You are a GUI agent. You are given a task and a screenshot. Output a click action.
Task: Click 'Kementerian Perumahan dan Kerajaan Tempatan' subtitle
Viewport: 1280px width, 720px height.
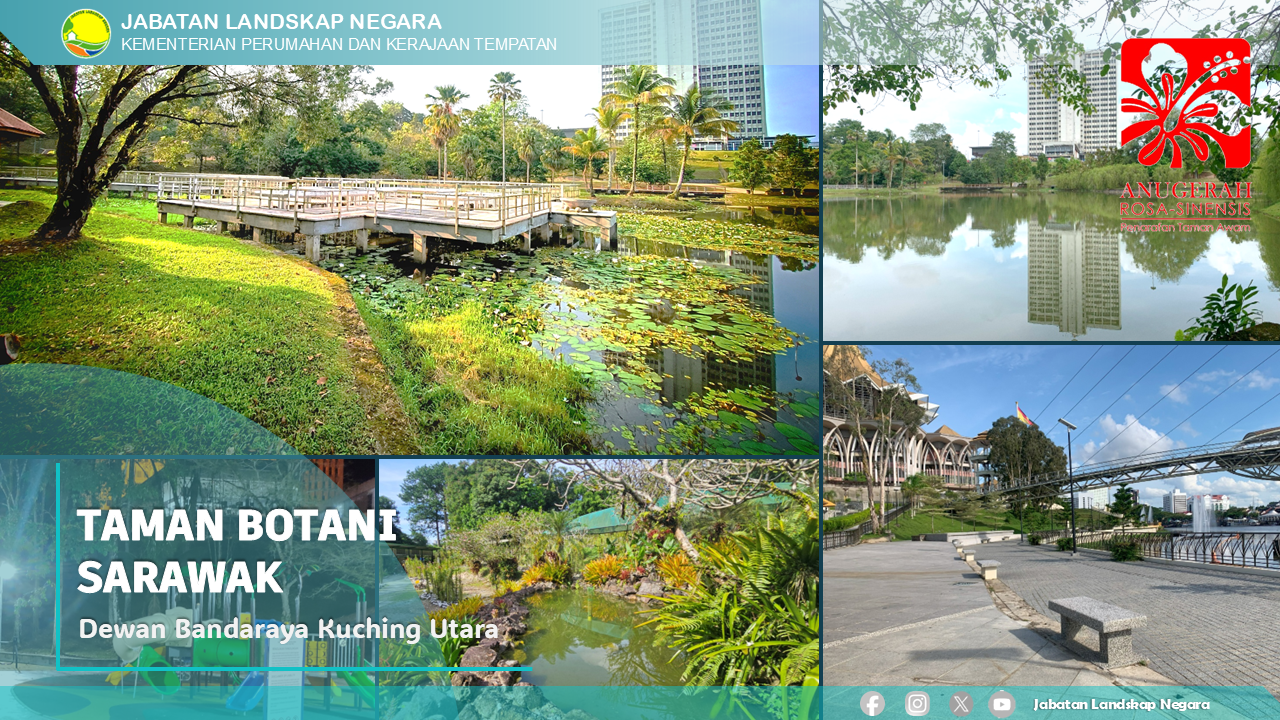click(338, 45)
